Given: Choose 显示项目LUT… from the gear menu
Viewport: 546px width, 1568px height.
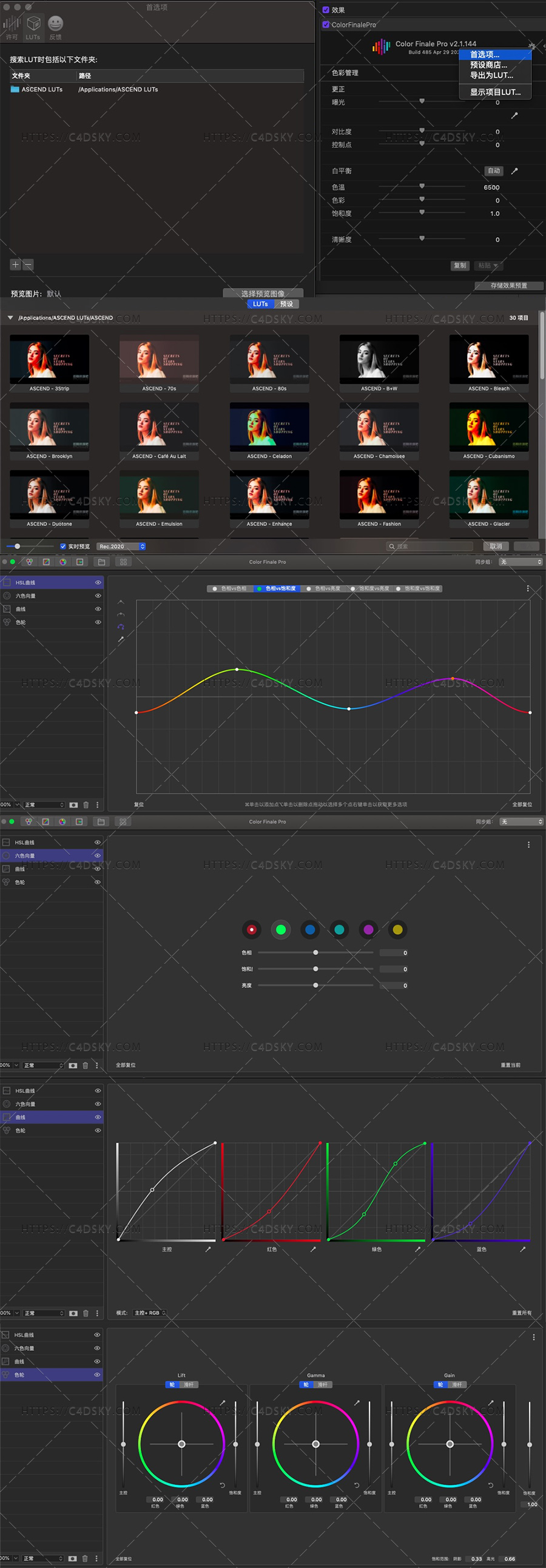Looking at the screenshot, I should [x=495, y=92].
